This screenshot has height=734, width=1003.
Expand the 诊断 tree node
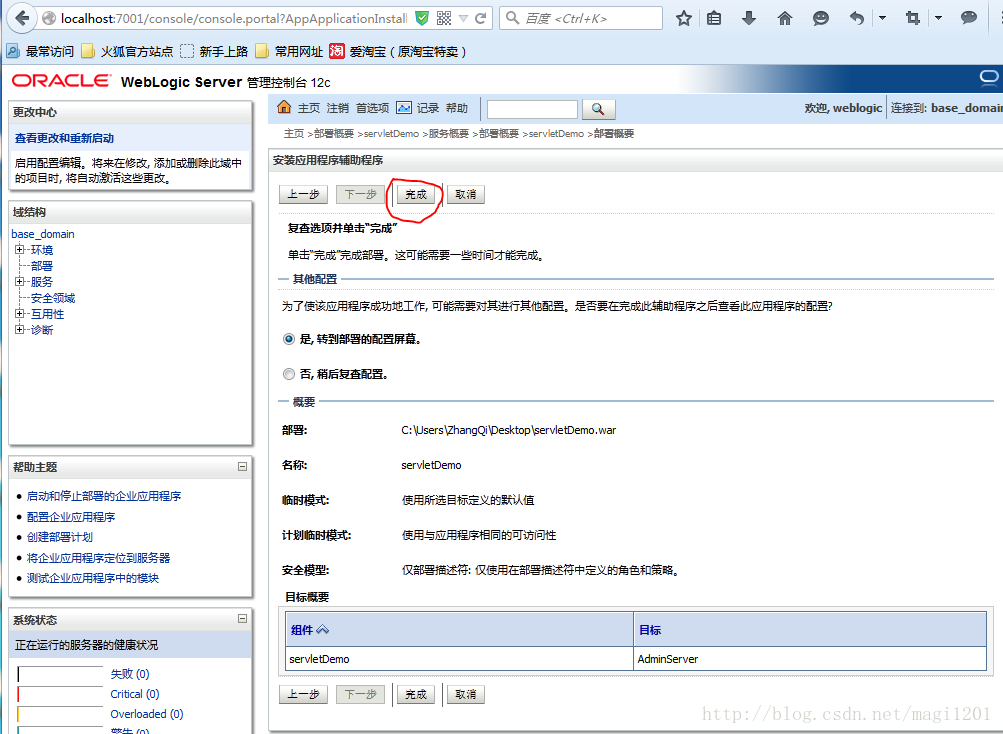tap(20, 330)
